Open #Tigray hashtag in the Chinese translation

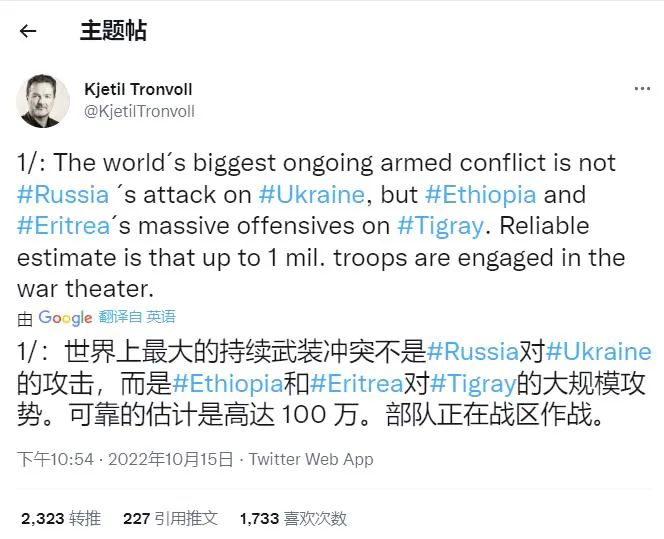point(473,384)
